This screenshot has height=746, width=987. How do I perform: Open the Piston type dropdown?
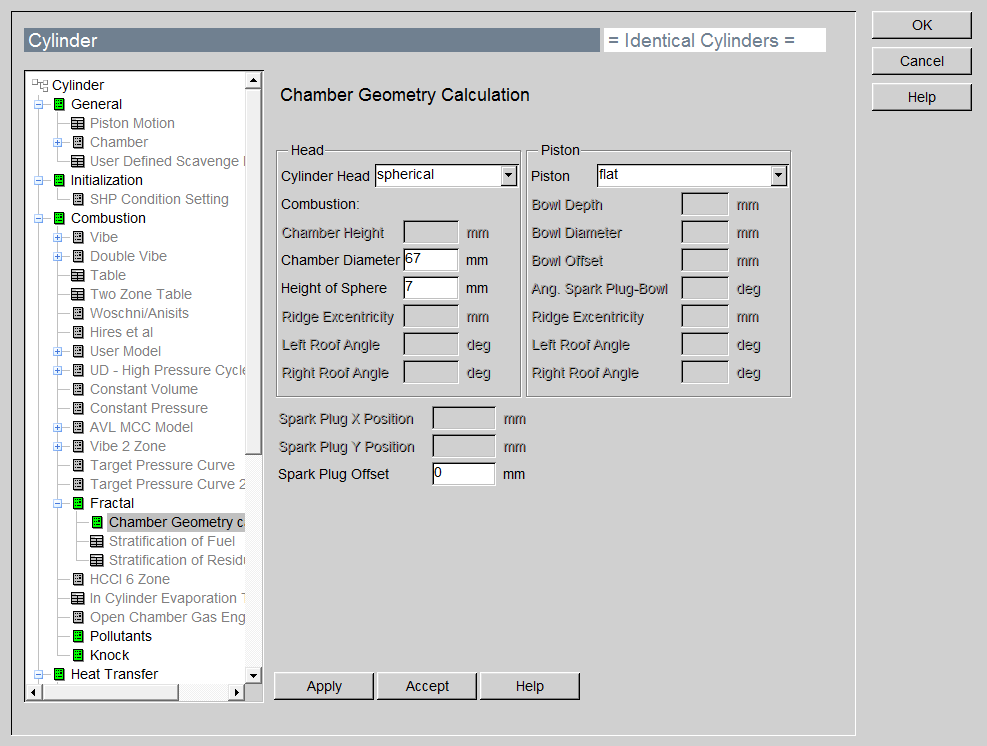pos(779,176)
